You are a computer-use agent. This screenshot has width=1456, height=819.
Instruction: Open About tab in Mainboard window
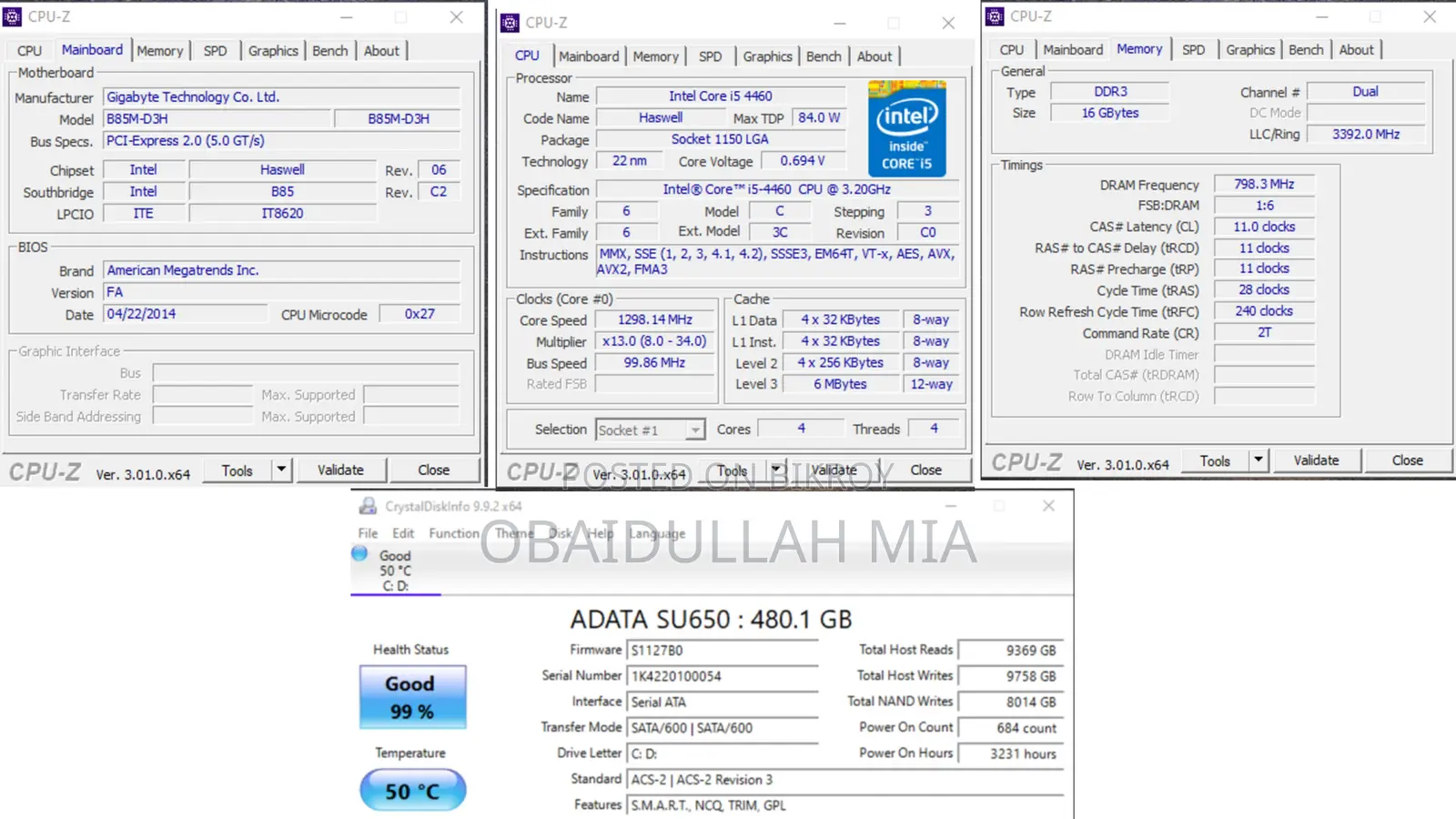381,51
